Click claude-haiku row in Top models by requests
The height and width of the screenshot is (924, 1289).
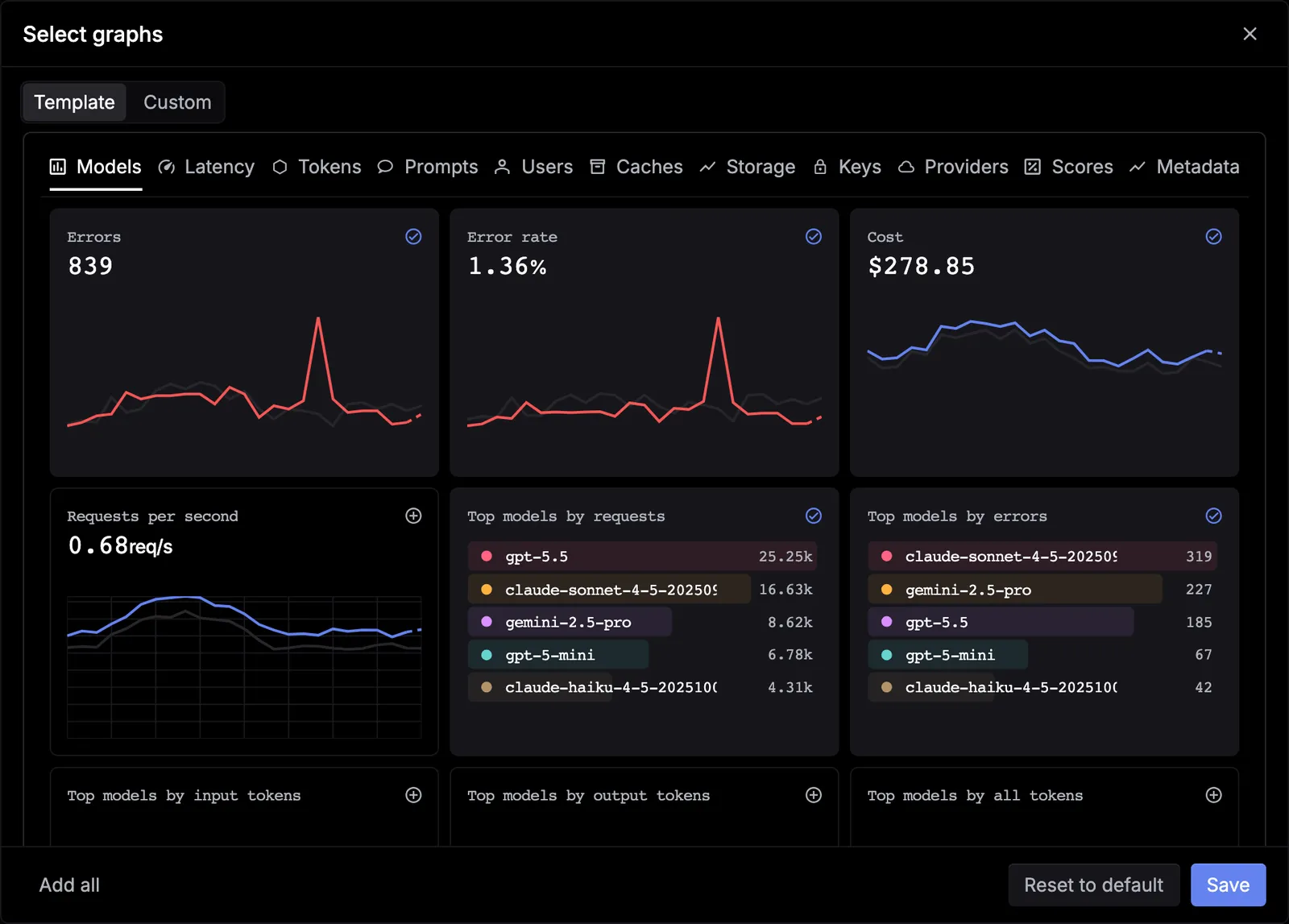pos(641,687)
